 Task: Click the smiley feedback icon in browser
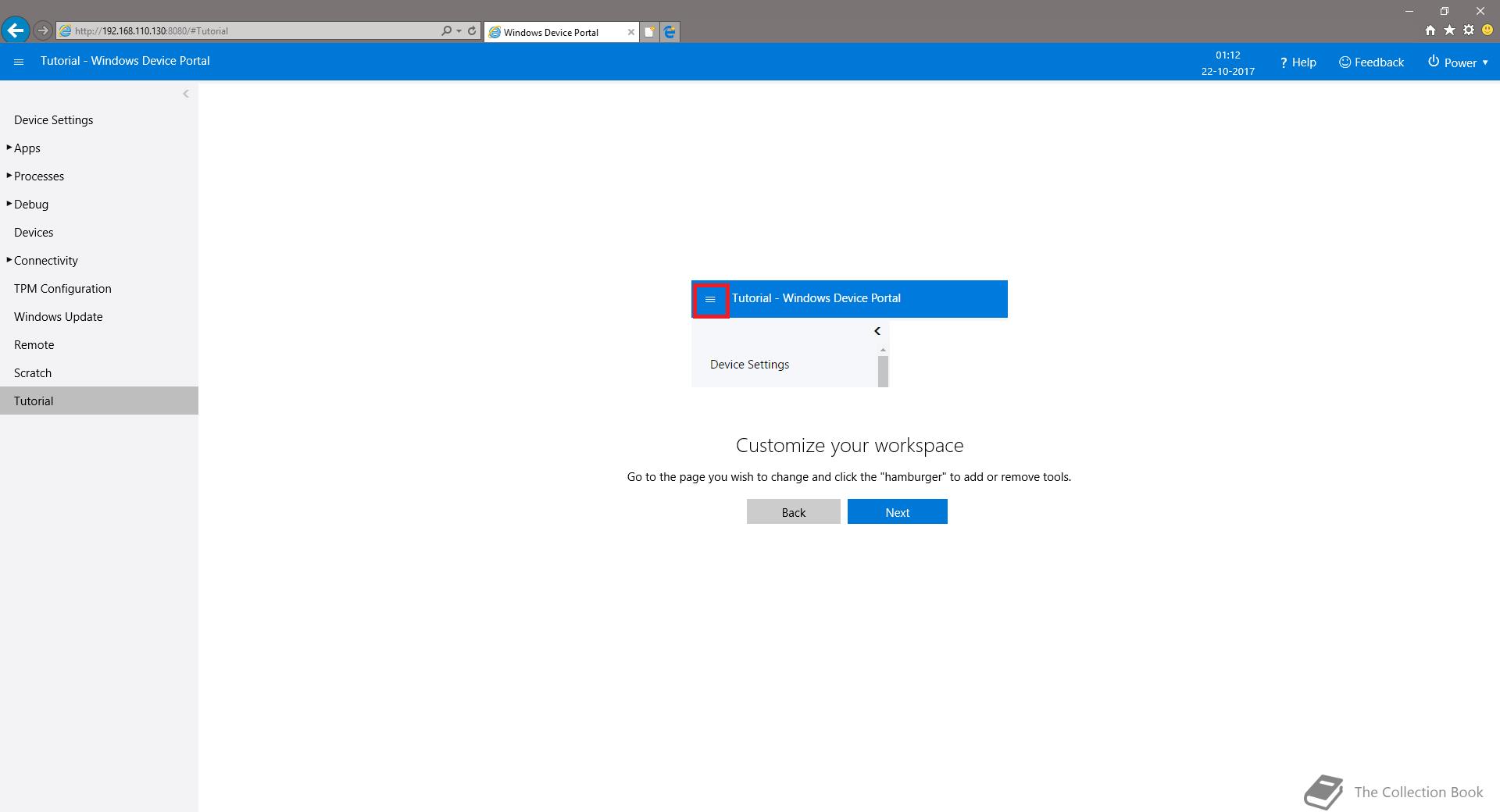(x=1487, y=30)
